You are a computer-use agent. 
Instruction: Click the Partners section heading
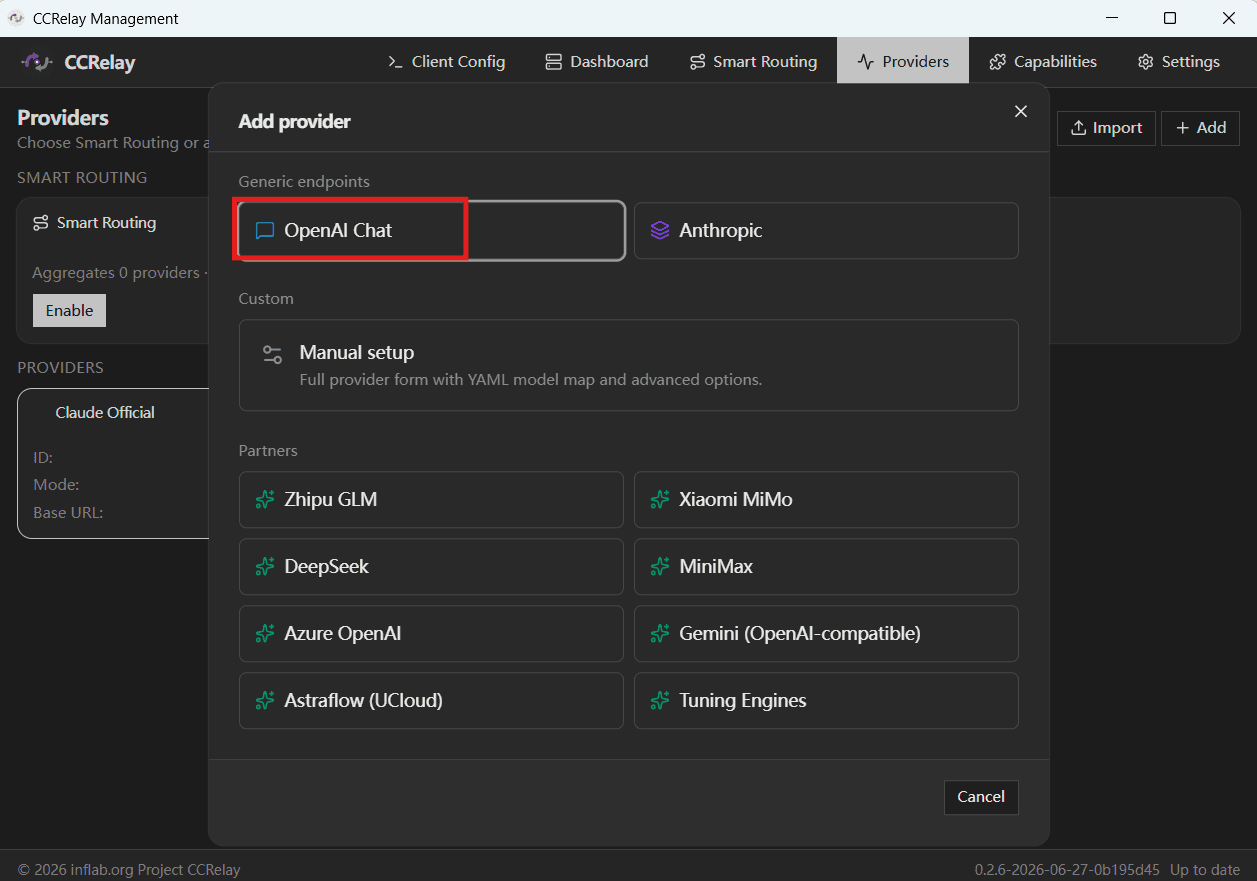[x=268, y=451]
